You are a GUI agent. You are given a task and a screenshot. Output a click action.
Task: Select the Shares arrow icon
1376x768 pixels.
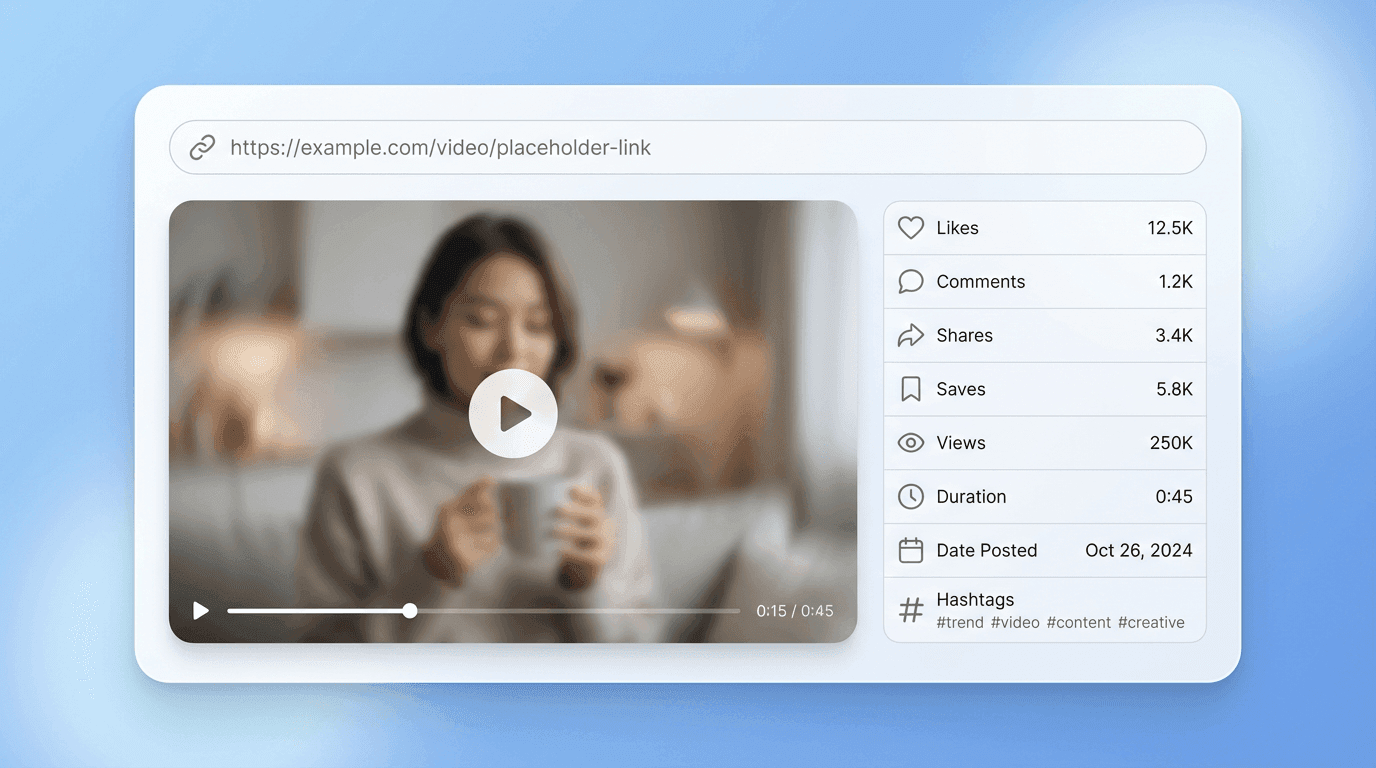(x=910, y=336)
